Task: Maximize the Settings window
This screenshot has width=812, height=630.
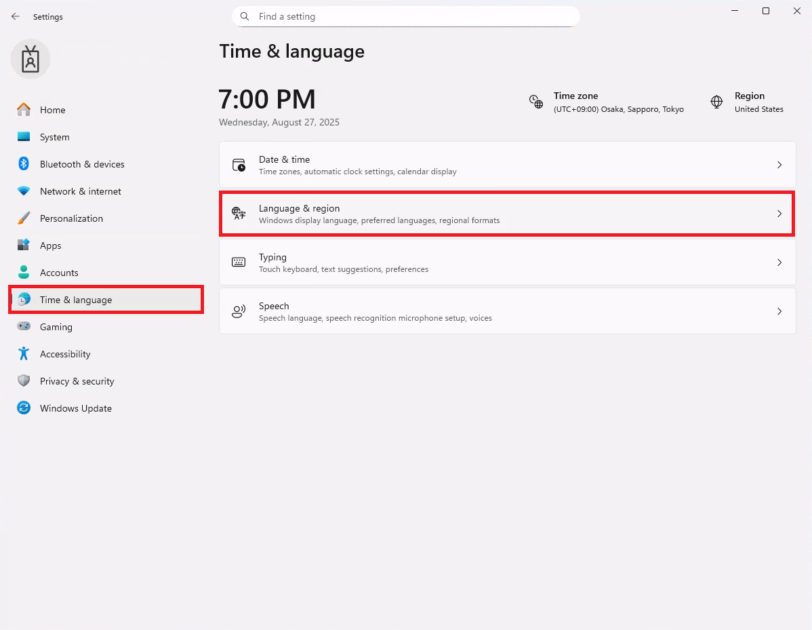Action: [766, 11]
